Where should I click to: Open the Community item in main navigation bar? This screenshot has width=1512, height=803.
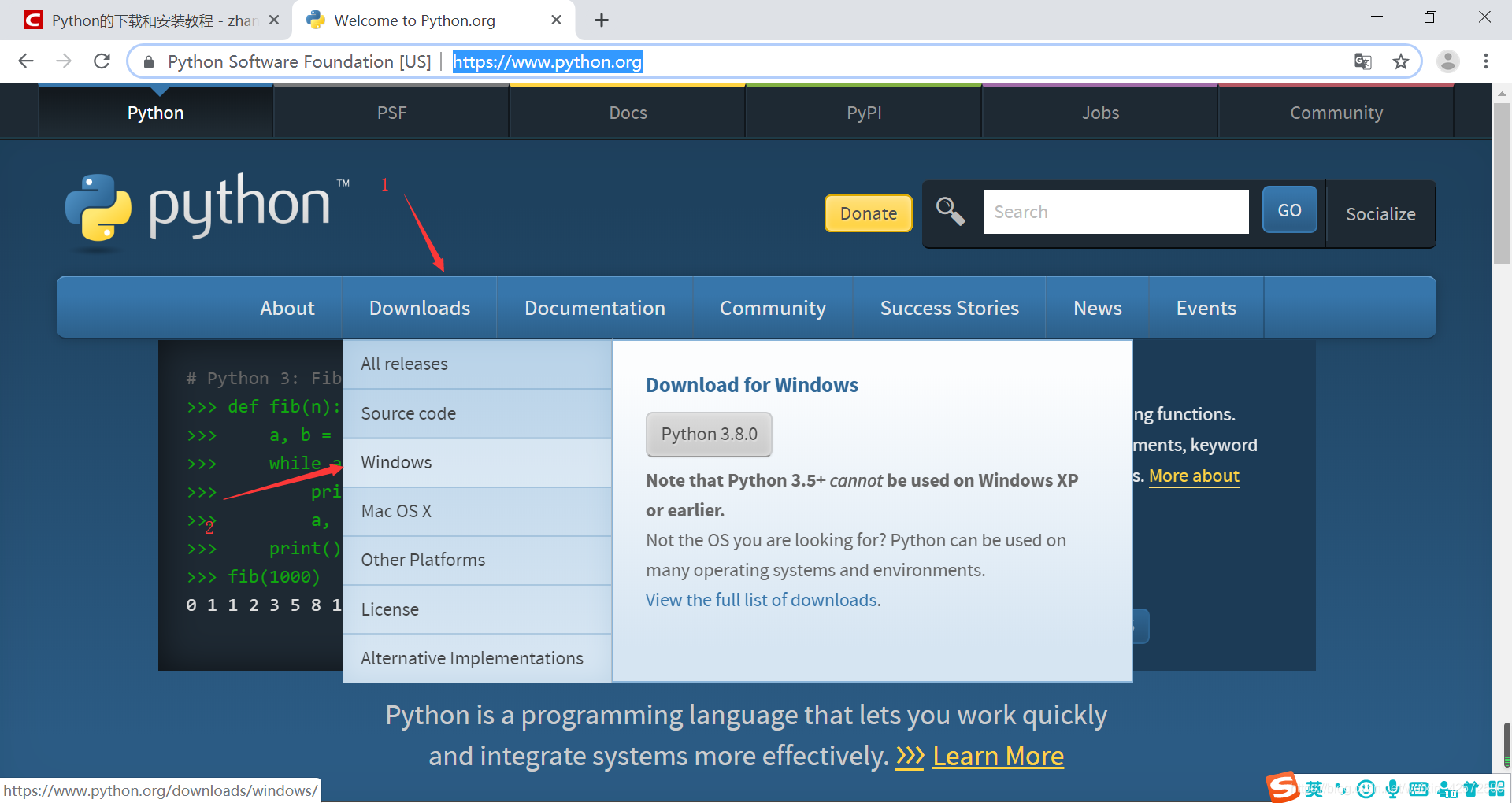coord(773,308)
